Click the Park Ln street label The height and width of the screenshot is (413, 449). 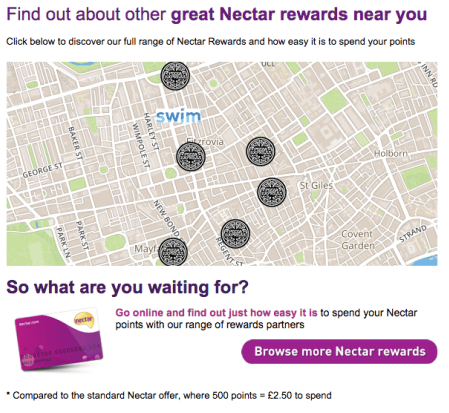coord(63,242)
